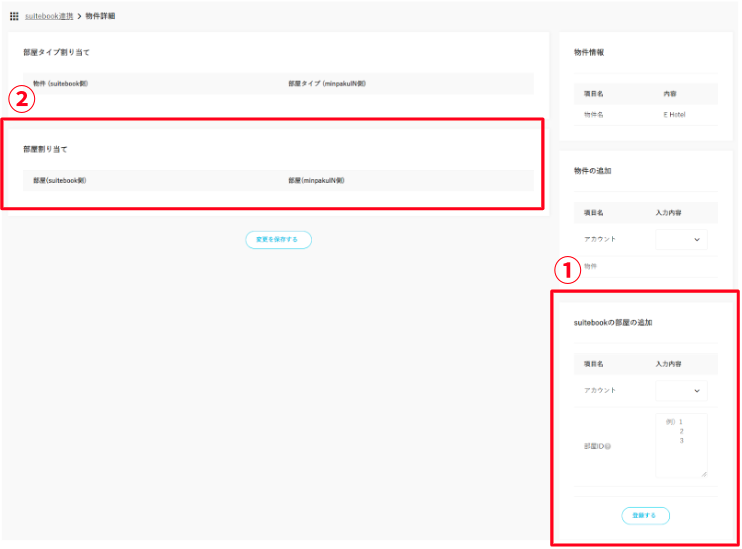Click the red circled number 2 marker
The image size is (742, 549).
[x=21, y=99]
